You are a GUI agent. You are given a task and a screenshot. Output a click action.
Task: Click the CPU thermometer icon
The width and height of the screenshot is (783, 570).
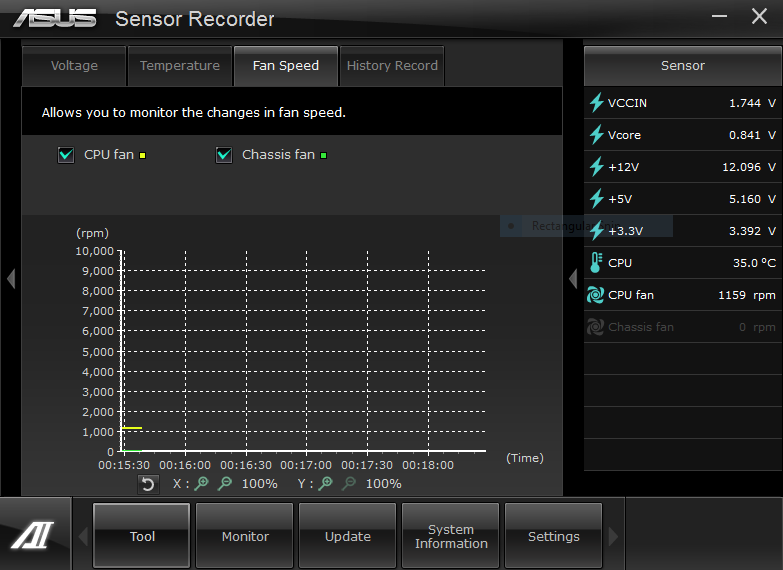tap(596, 262)
